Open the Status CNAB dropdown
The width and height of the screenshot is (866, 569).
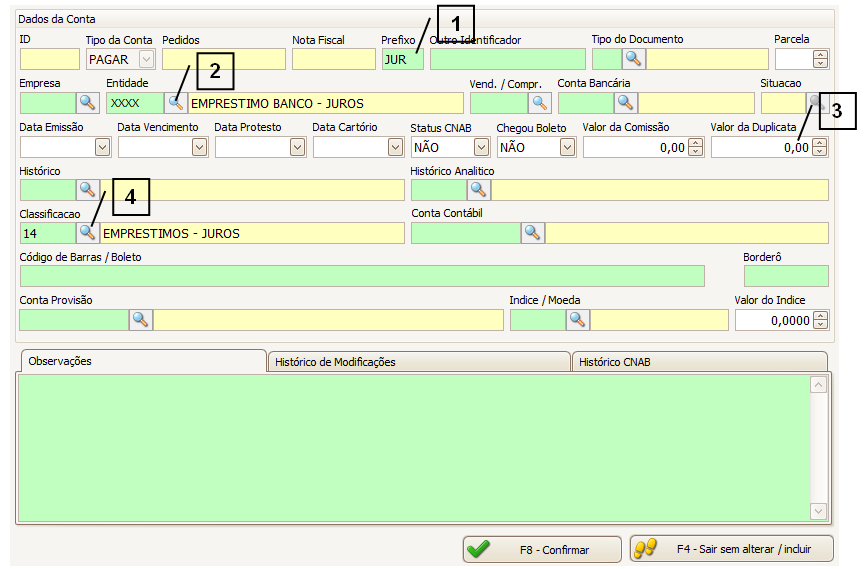481,147
